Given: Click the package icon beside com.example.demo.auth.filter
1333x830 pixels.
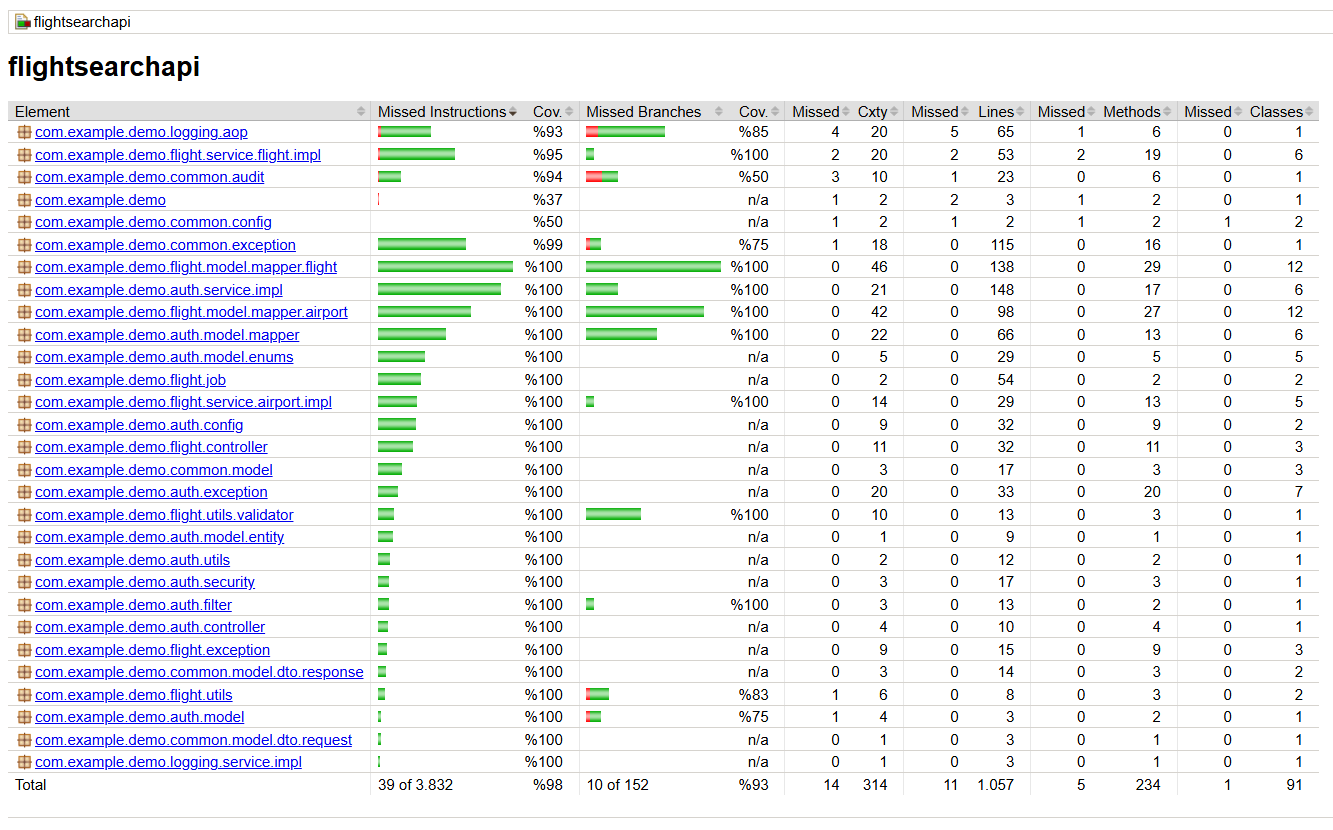Looking at the screenshot, I should pyautogui.click(x=24, y=605).
